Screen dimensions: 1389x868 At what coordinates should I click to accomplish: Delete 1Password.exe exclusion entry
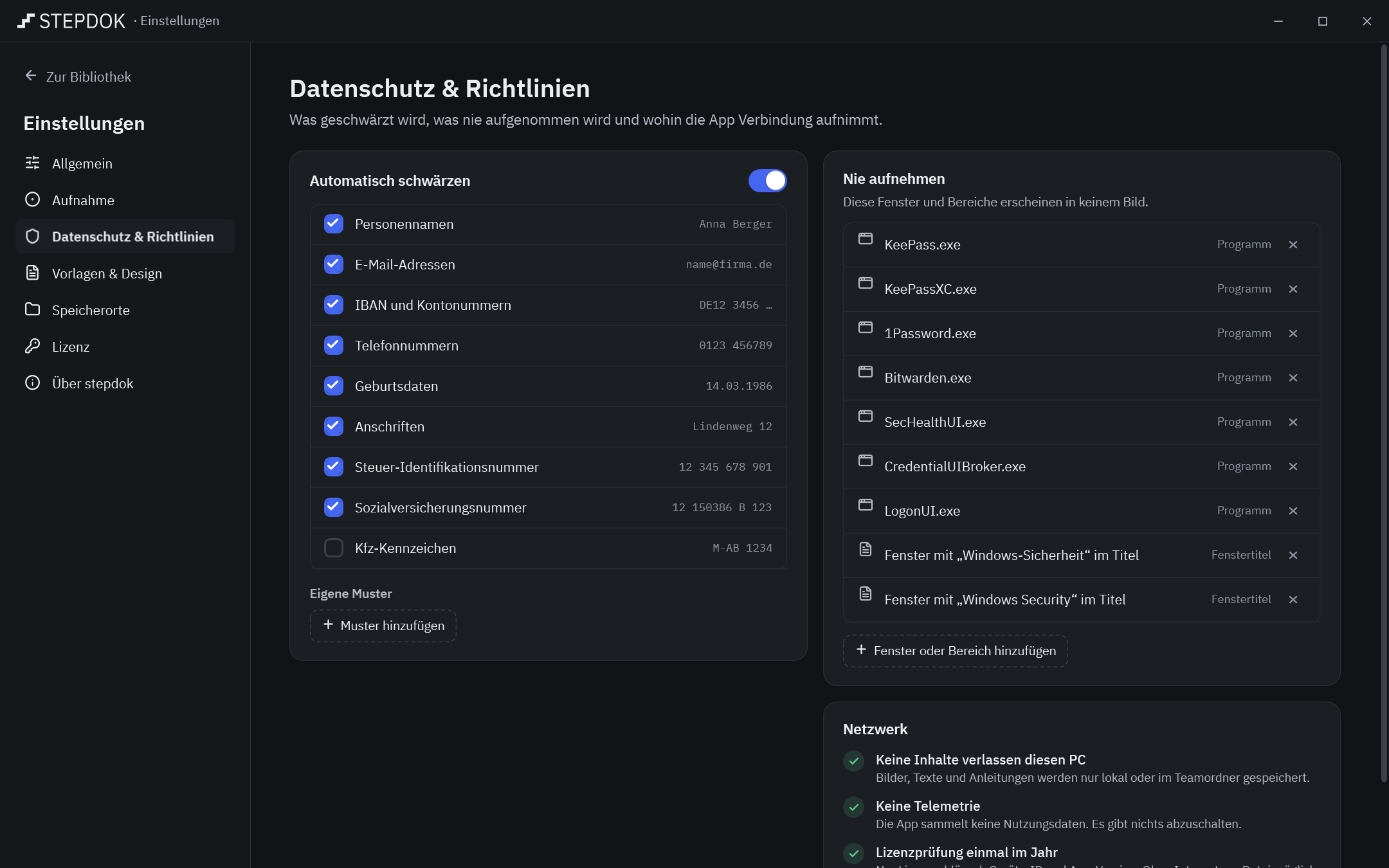coord(1293,334)
